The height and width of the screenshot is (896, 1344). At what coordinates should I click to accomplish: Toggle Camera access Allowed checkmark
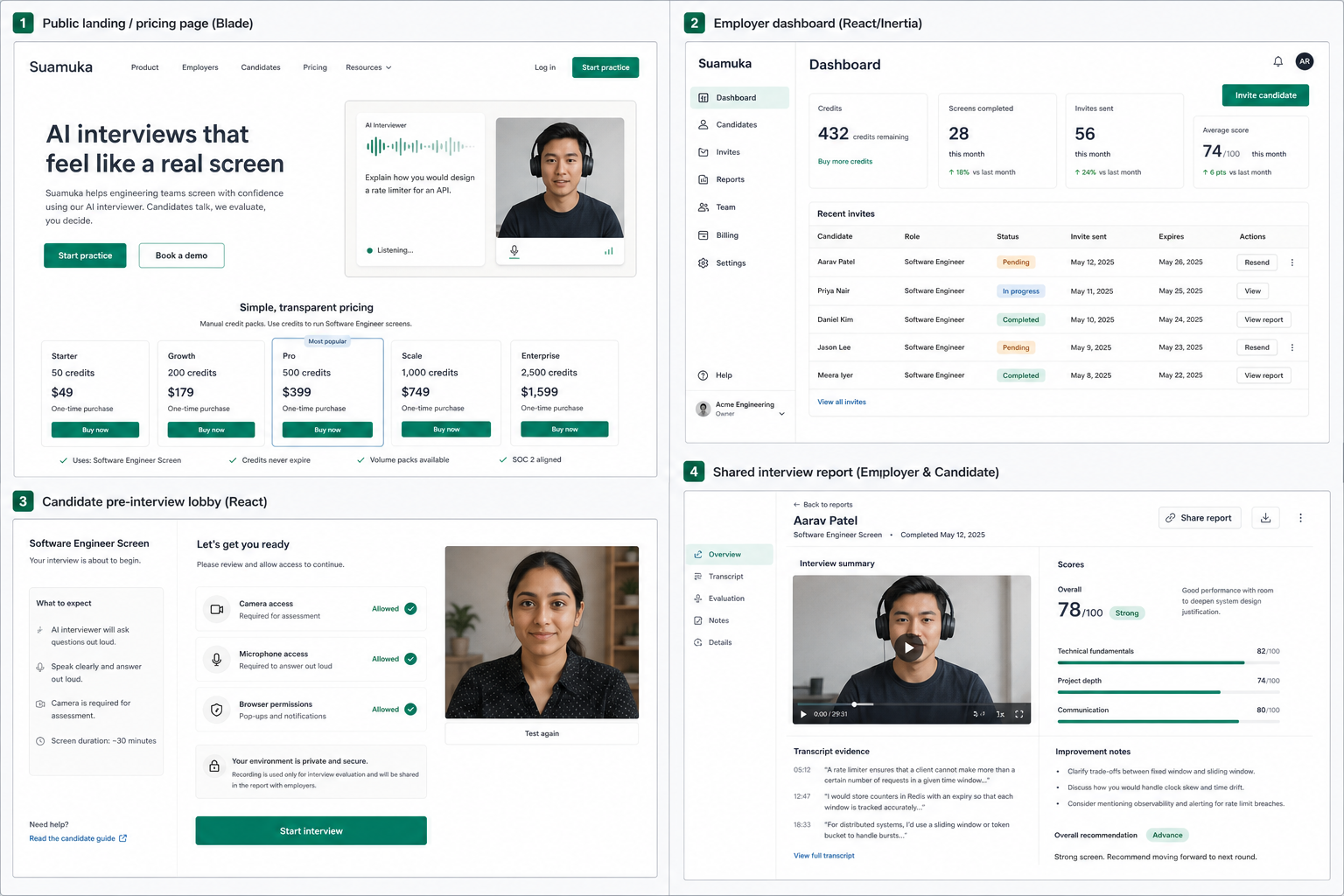coord(410,609)
